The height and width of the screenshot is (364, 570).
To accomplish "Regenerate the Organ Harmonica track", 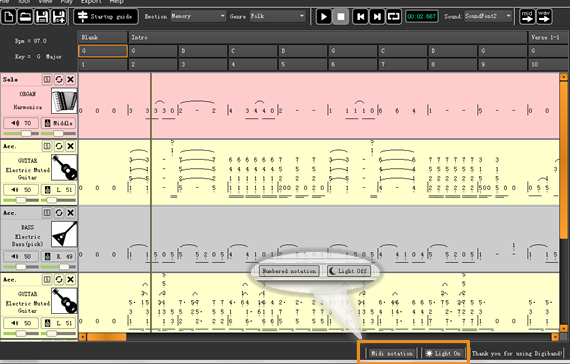I will tap(59, 79).
